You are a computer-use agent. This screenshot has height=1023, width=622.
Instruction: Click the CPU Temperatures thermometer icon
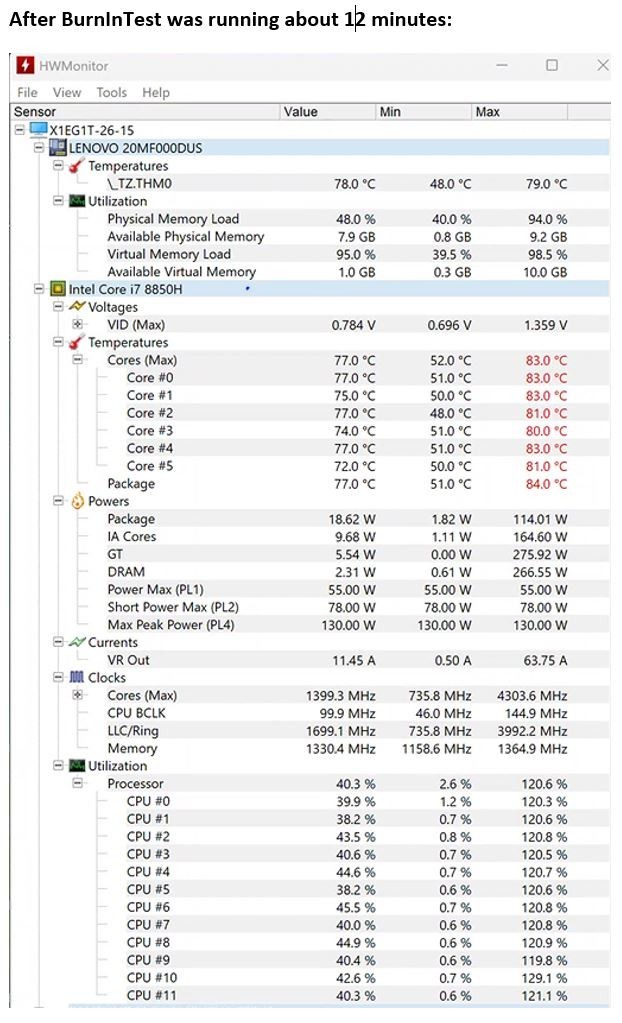pyautogui.click(x=77, y=342)
